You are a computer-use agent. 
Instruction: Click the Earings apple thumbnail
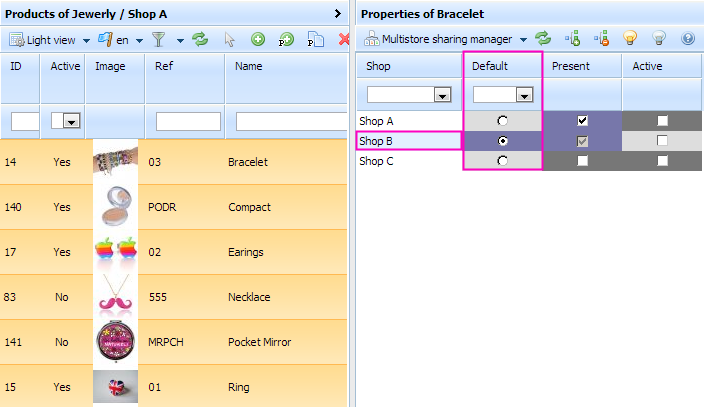pyautogui.click(x=115, y=251)
